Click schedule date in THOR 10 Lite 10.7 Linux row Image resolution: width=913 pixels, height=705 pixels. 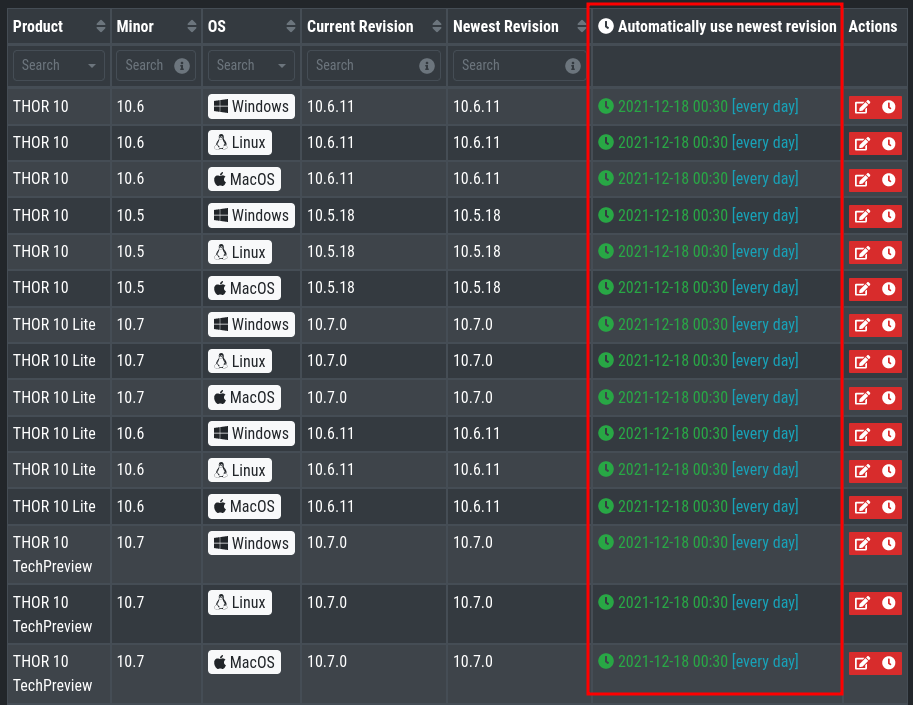pos(672,360)
